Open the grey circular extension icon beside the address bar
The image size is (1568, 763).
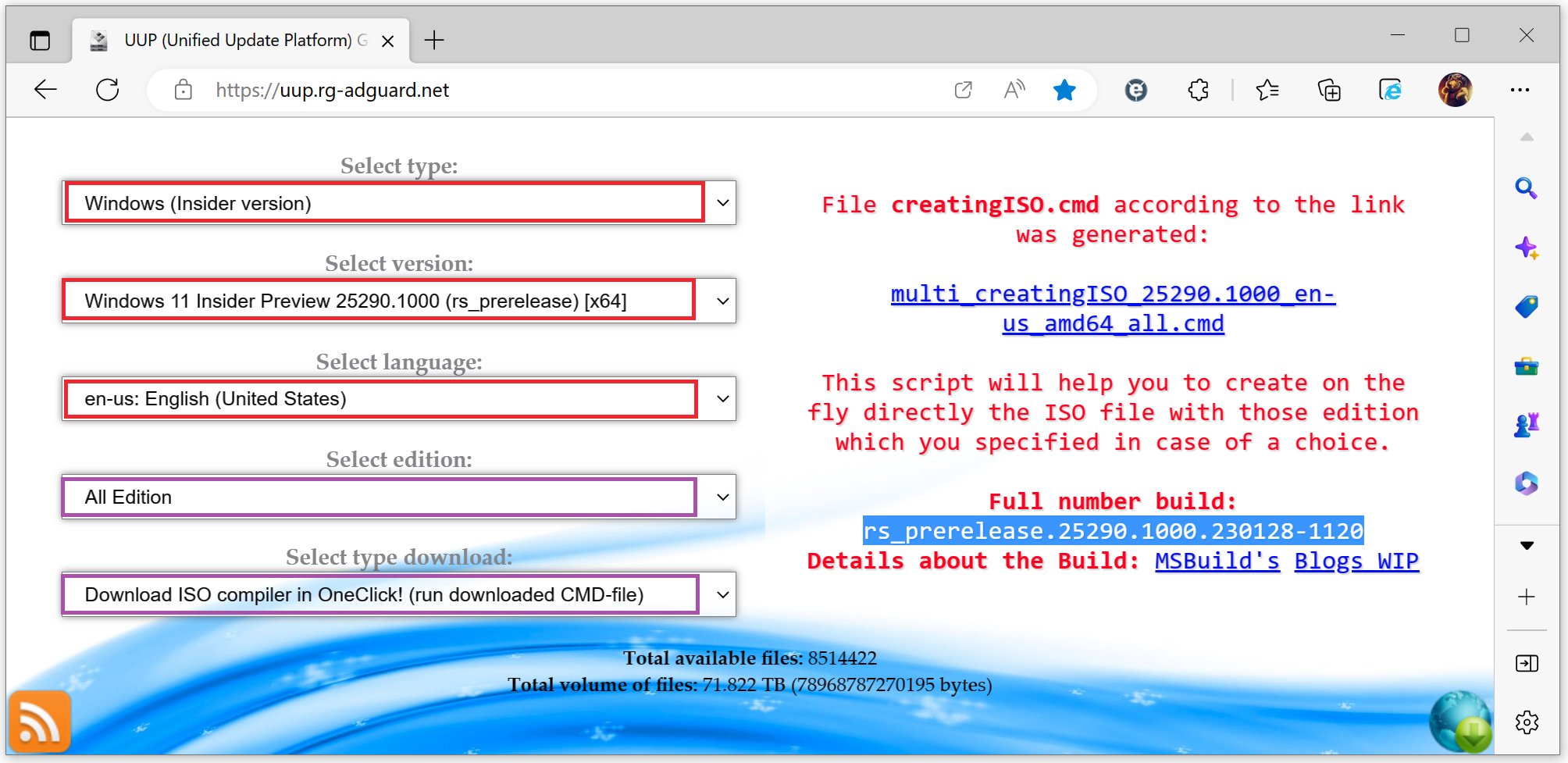click(1136, 91)
